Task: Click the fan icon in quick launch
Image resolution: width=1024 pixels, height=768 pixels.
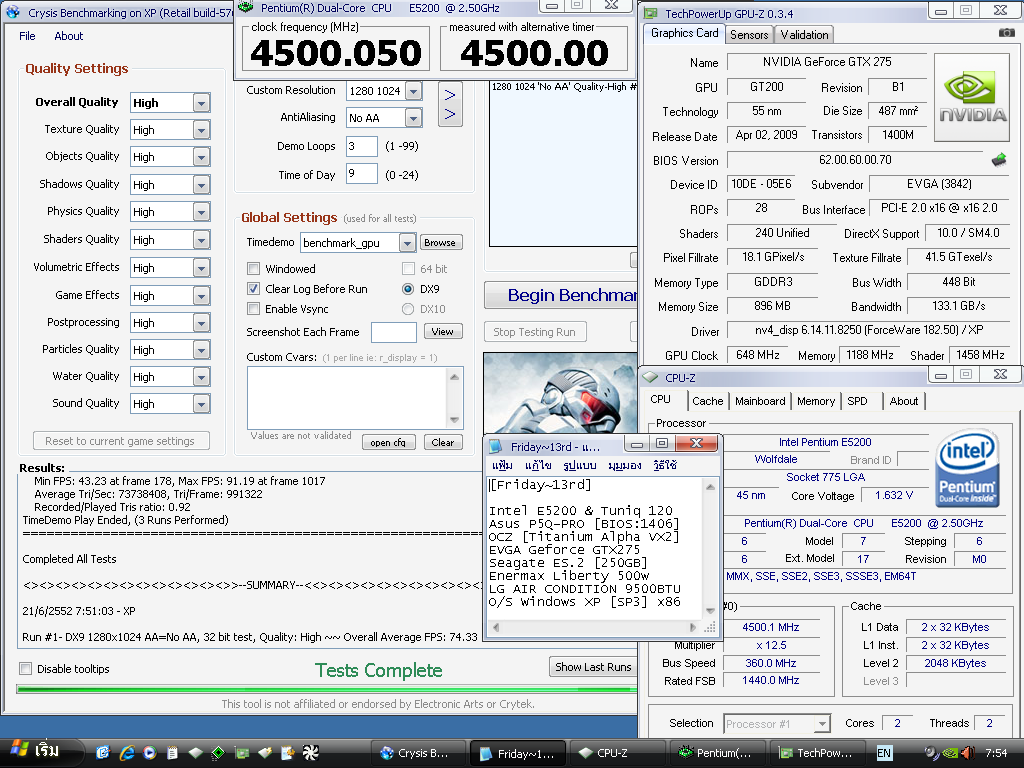Action: (x=310, y=753)
